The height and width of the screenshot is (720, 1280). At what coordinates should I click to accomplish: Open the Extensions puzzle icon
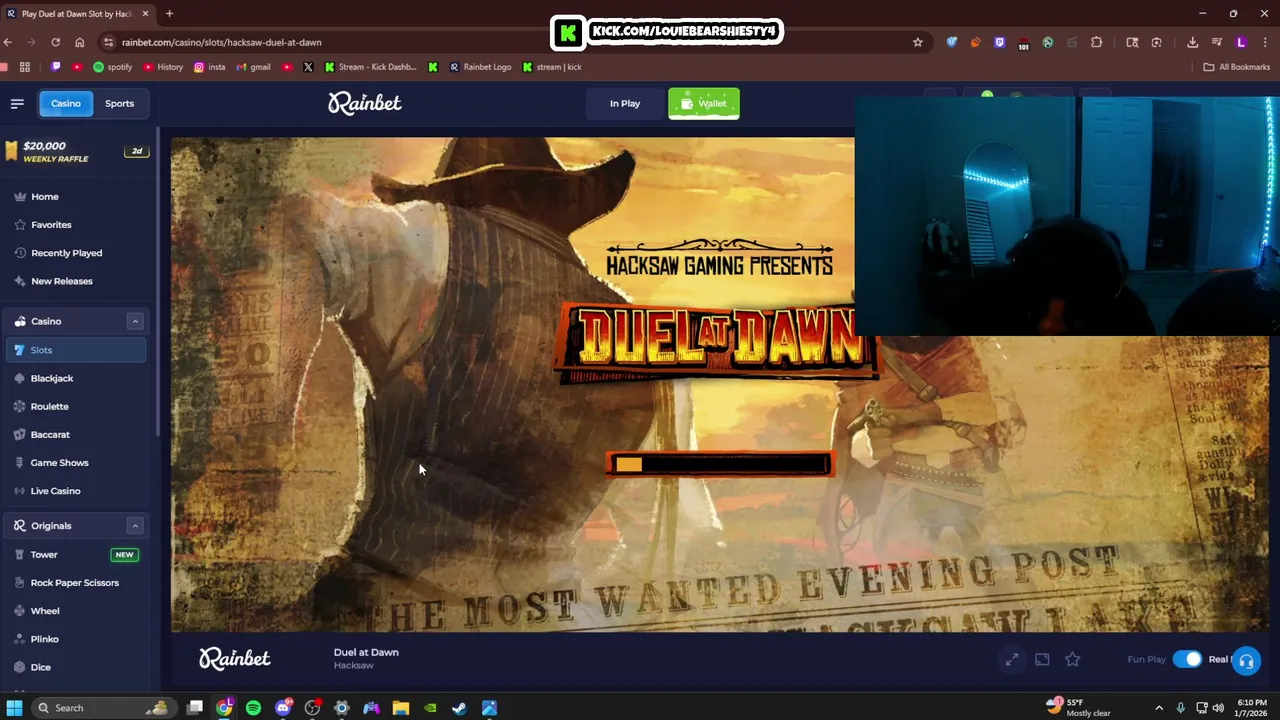(x=1097, y=42)
